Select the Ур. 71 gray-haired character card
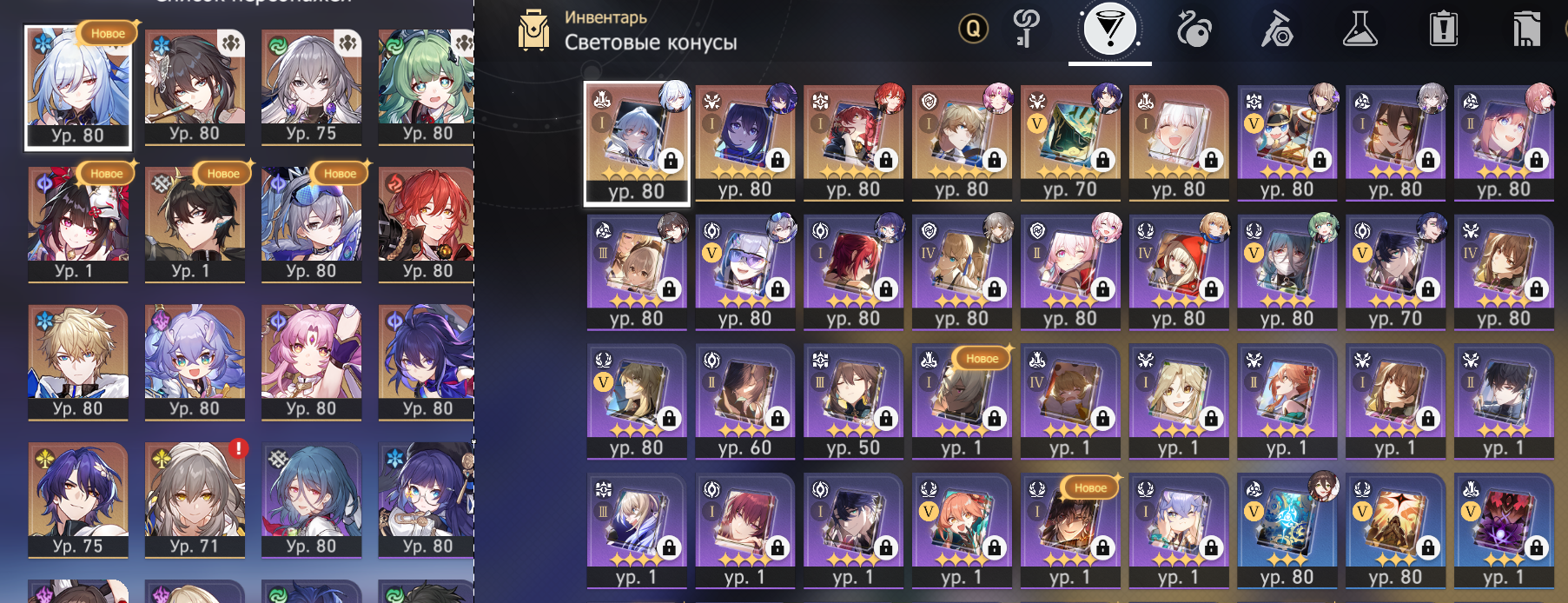The width and height of the screenshot is (1568, 603). [x=195, y=500]
